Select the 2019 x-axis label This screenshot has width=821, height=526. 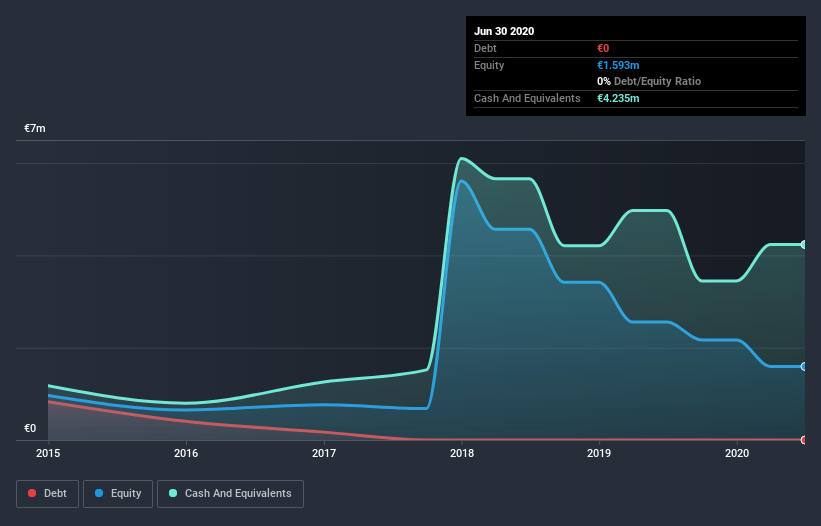coord(599,453)
